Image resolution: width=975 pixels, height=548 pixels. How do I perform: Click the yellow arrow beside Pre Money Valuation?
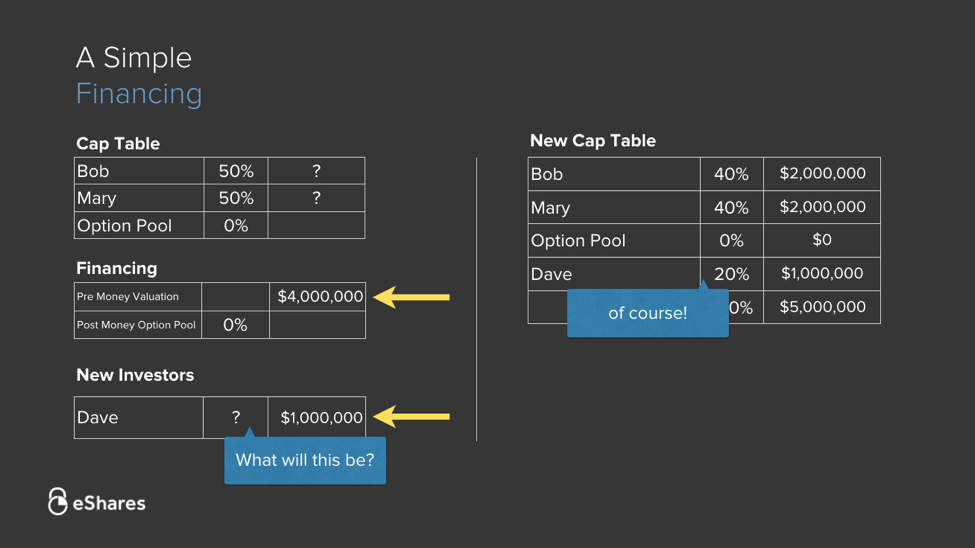point(411,297)
